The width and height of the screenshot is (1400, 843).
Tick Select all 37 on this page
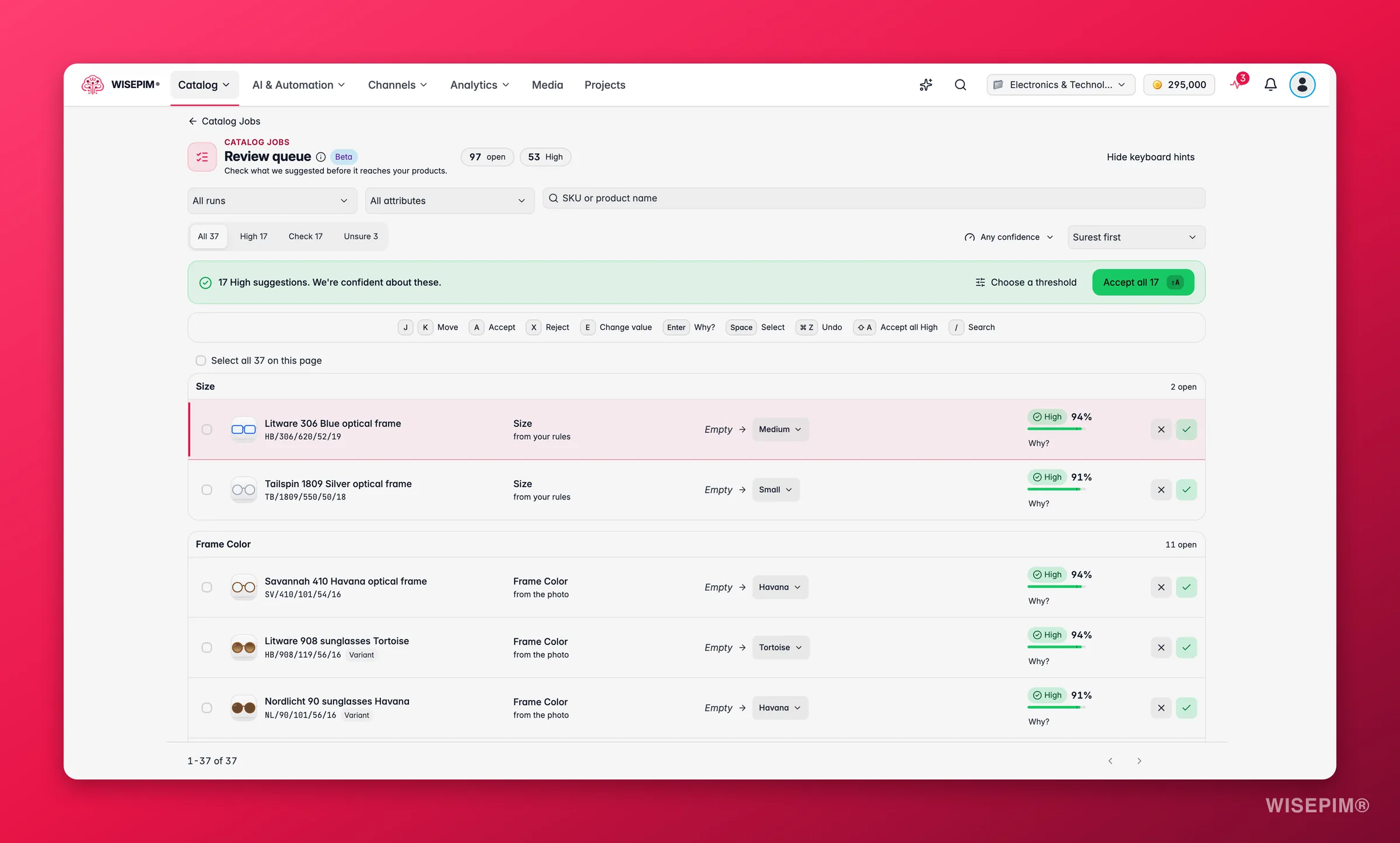click(201, 361)
